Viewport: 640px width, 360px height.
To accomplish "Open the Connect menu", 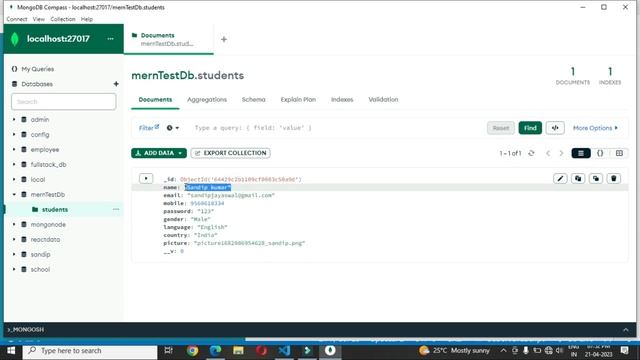I will click(x=17, y=19).
